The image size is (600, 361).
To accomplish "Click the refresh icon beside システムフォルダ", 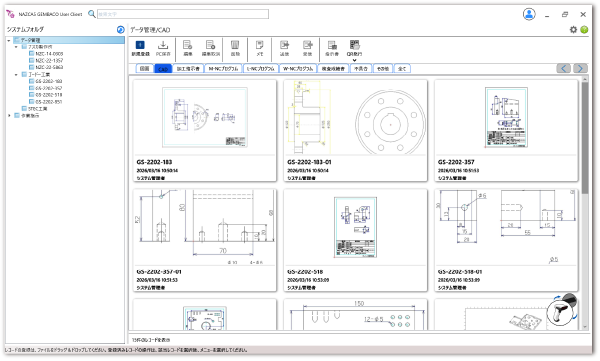I will pyautogui.click(x=121, y=29).
